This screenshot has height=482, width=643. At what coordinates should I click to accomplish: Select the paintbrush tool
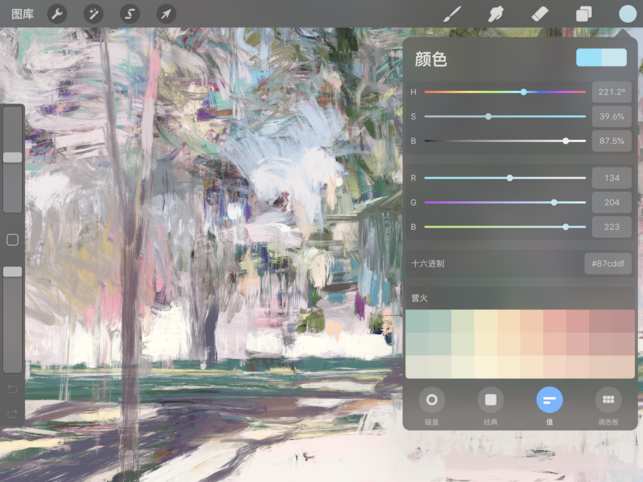pos(452,14)
